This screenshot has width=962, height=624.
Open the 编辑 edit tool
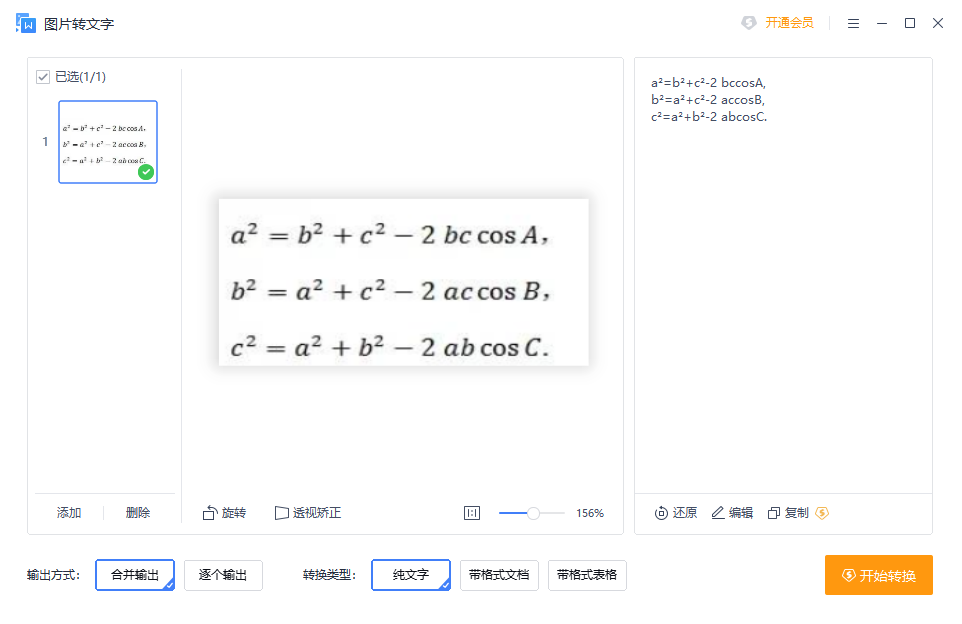[x=731, y=512]
